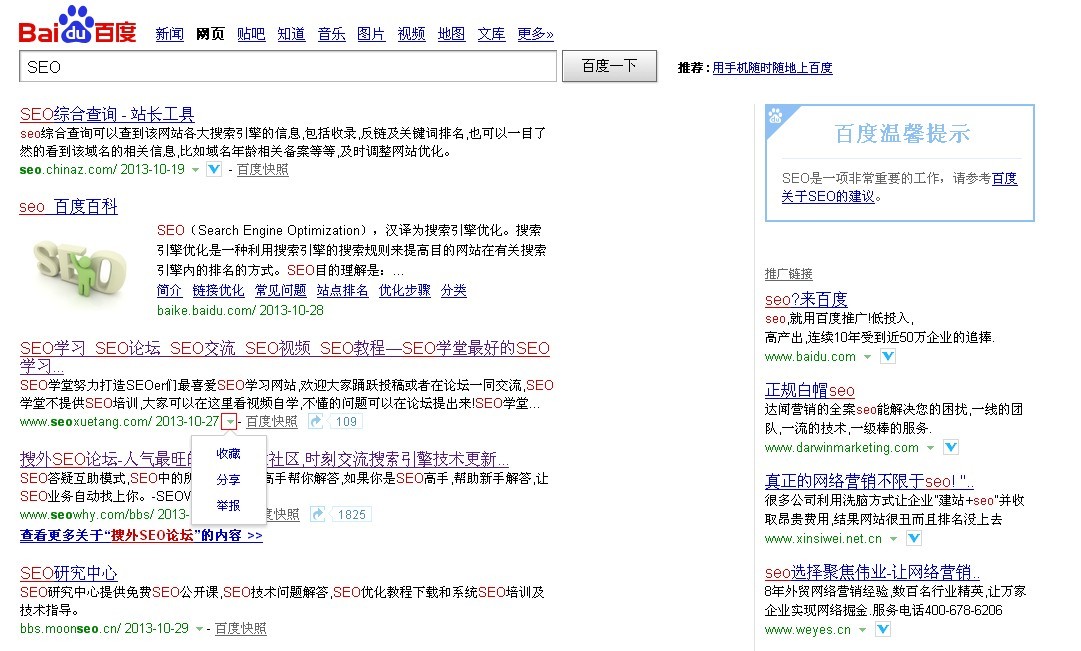Click the Baidu logo
The height and width of the screenshot is (651, 1081).
pyautogui.click(x=77, y=26)
